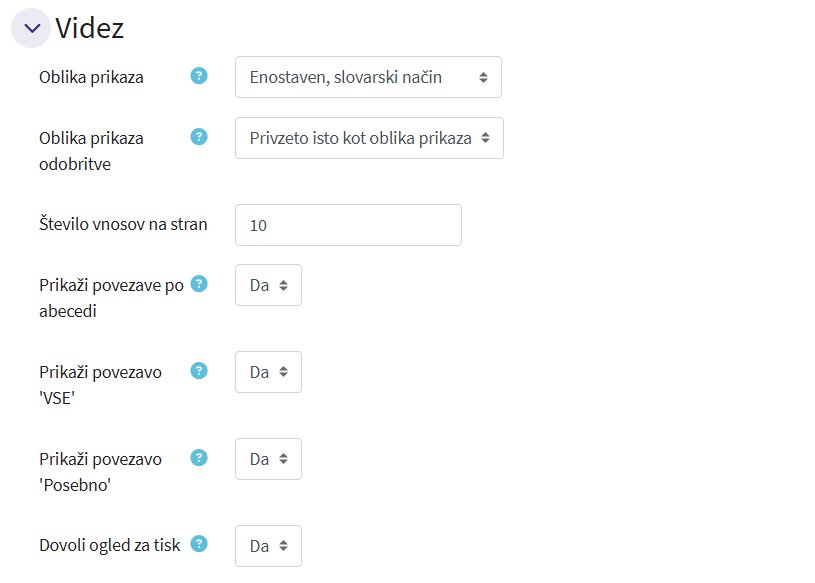Screen dimensions: 815x583
Task: Open the Prikaži povezave po abecedi dropdown
Action: click(268, 285)
